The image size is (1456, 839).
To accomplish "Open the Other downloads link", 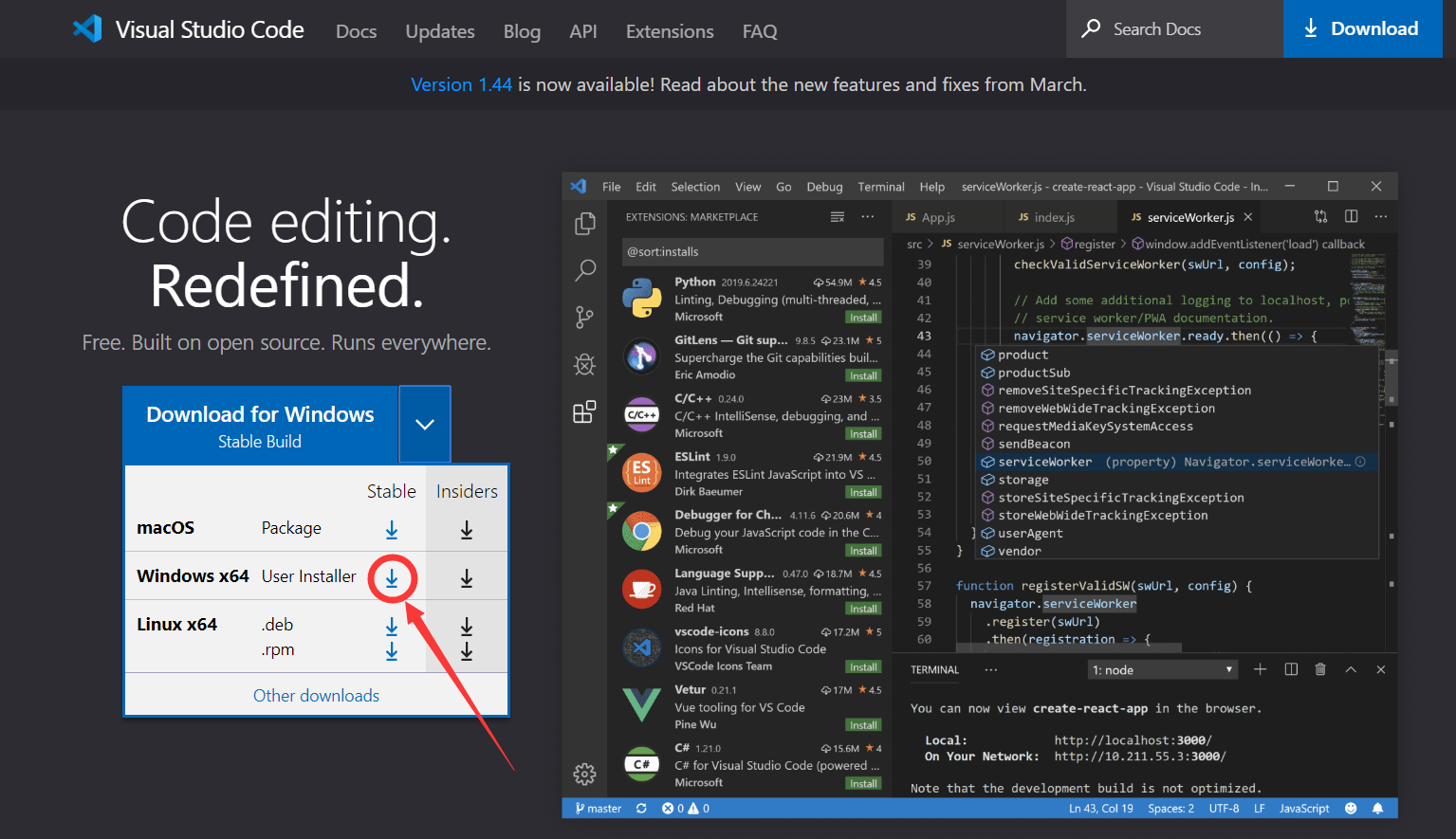I will (x=316, y=696).
